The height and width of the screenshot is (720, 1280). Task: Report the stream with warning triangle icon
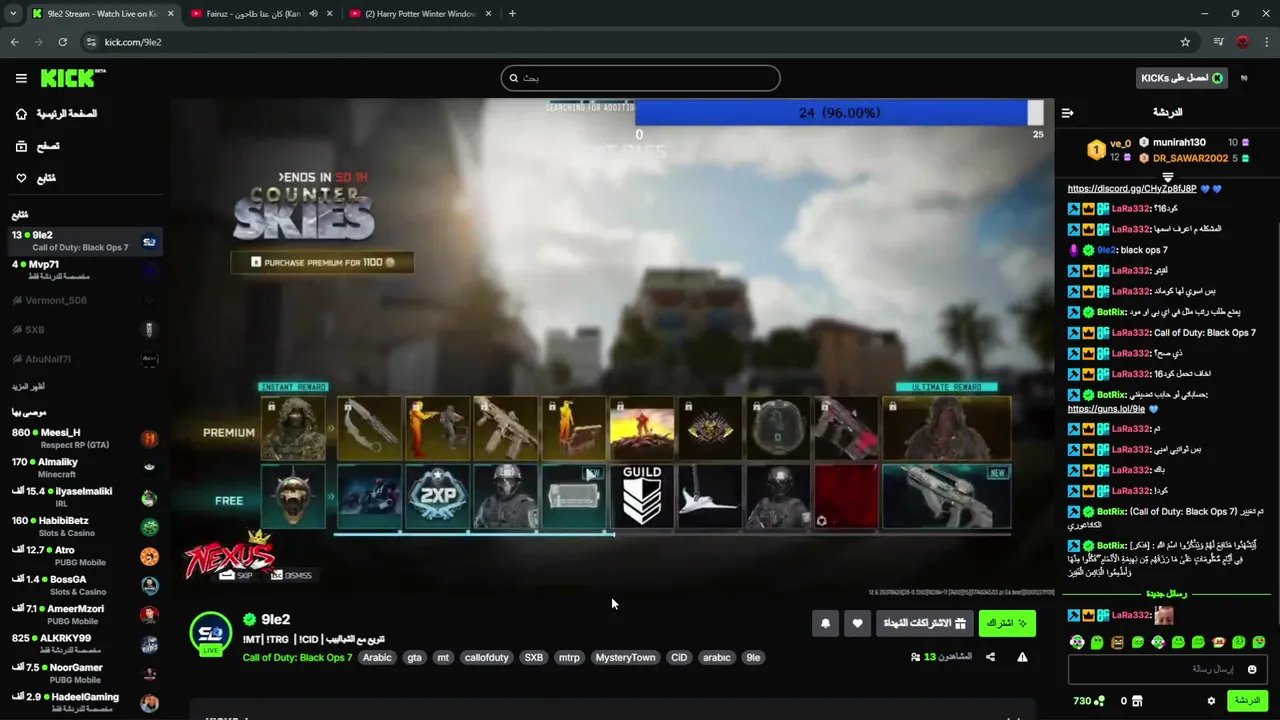click(x=1022, y=657)
